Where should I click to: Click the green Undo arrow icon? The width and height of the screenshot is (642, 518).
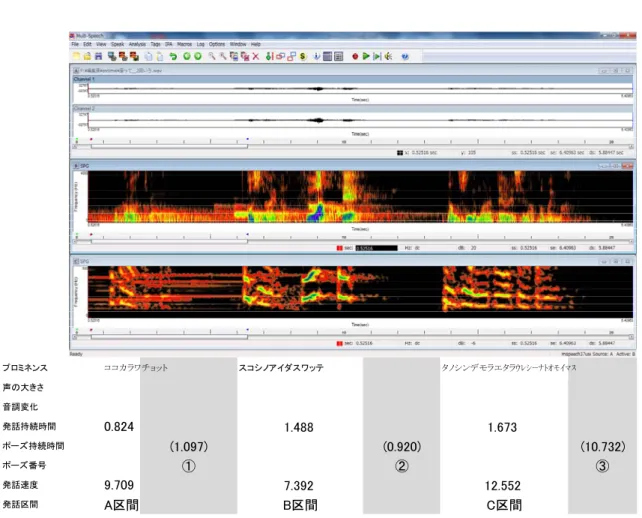(173, 56)
